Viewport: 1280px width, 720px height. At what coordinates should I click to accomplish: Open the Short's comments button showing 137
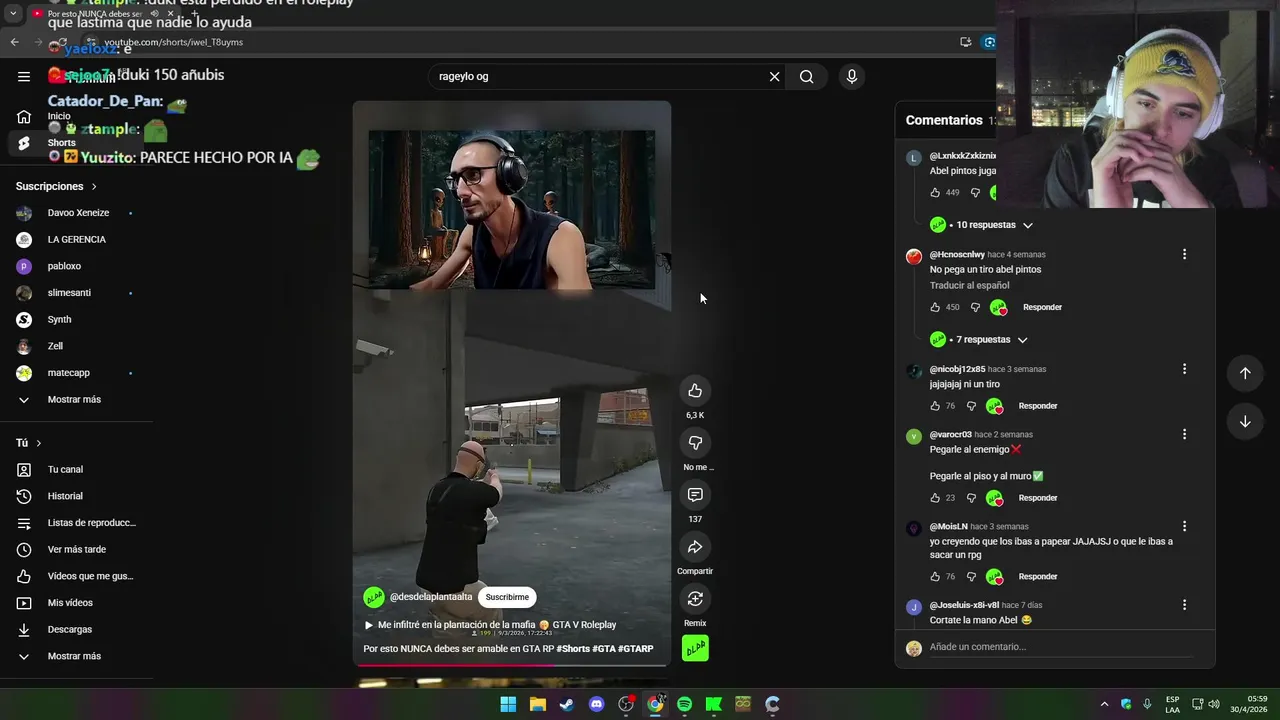pos(695,495)
